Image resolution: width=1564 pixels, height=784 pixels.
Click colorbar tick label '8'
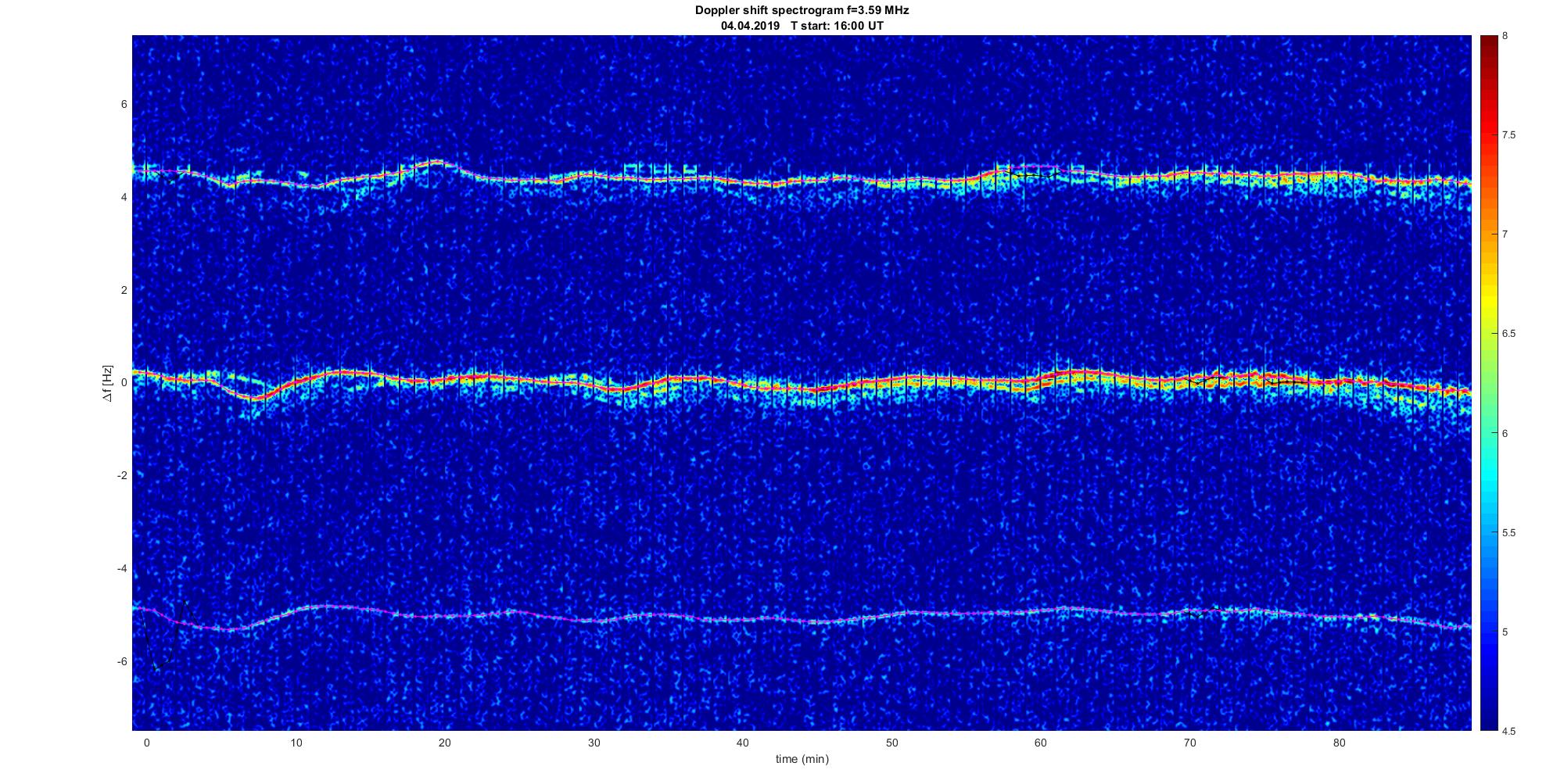tap(1505, 36)
